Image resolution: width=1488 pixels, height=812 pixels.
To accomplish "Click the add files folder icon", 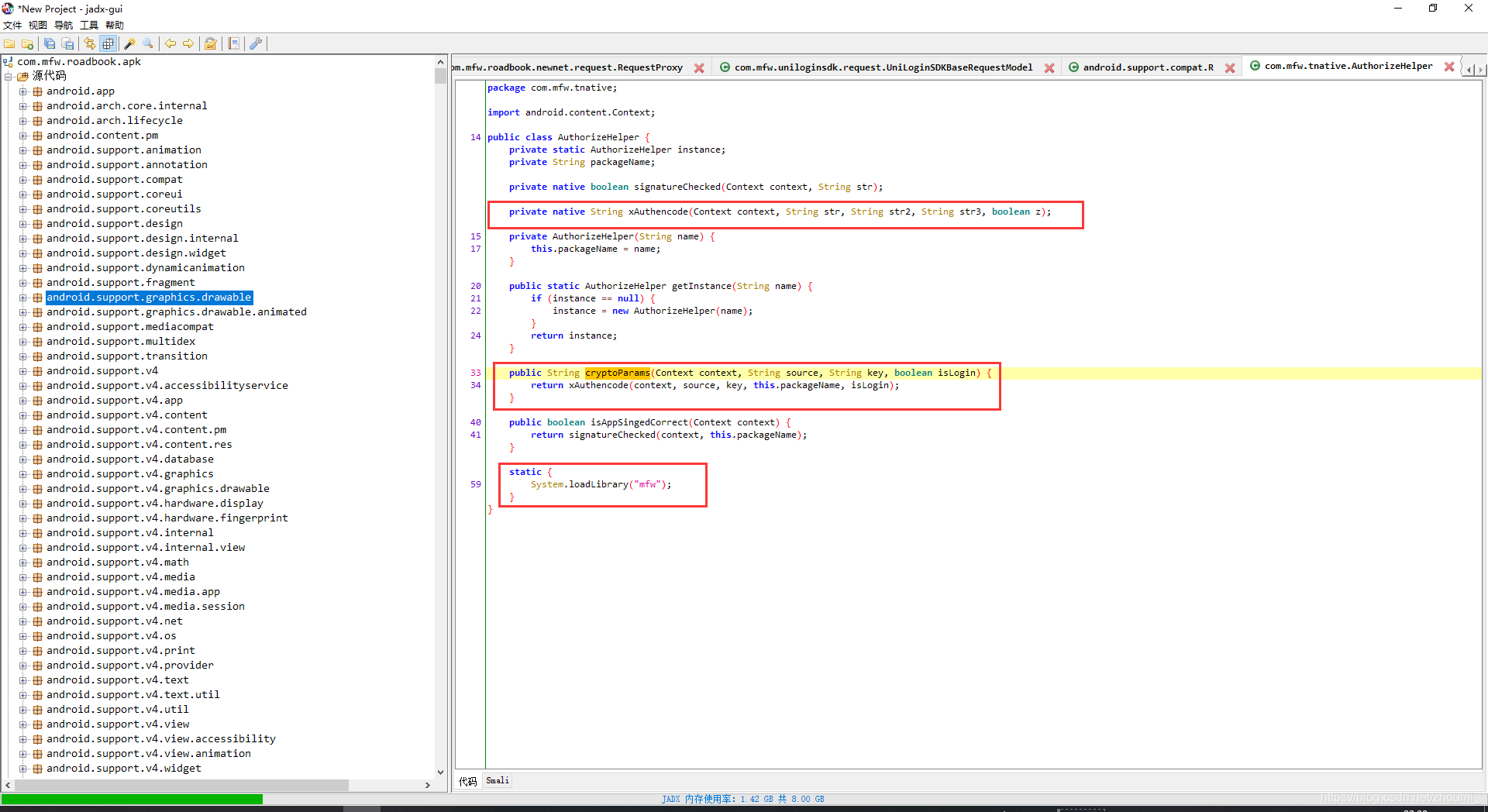I will [28, 44].
